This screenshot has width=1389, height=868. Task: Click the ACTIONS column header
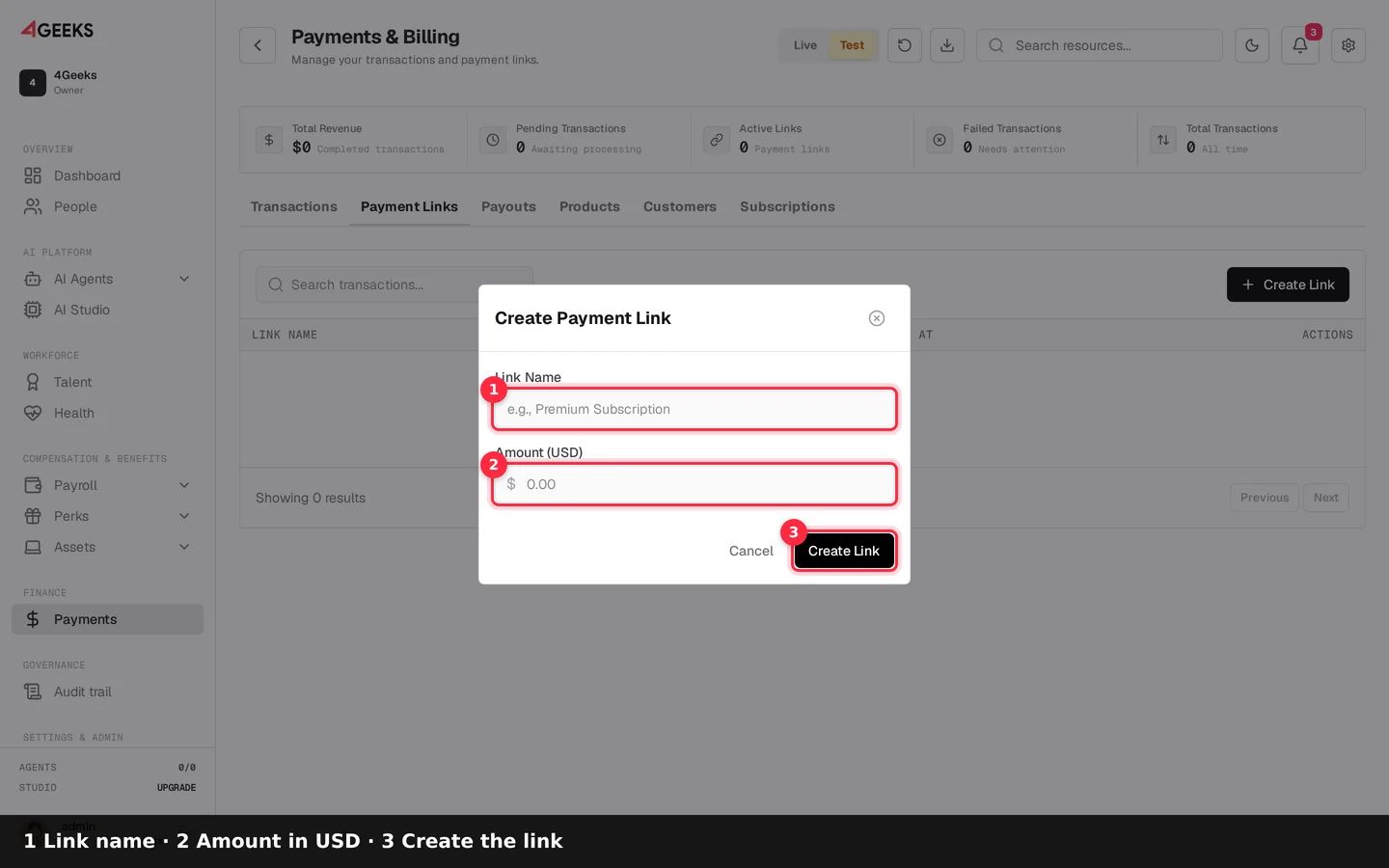1327,335
